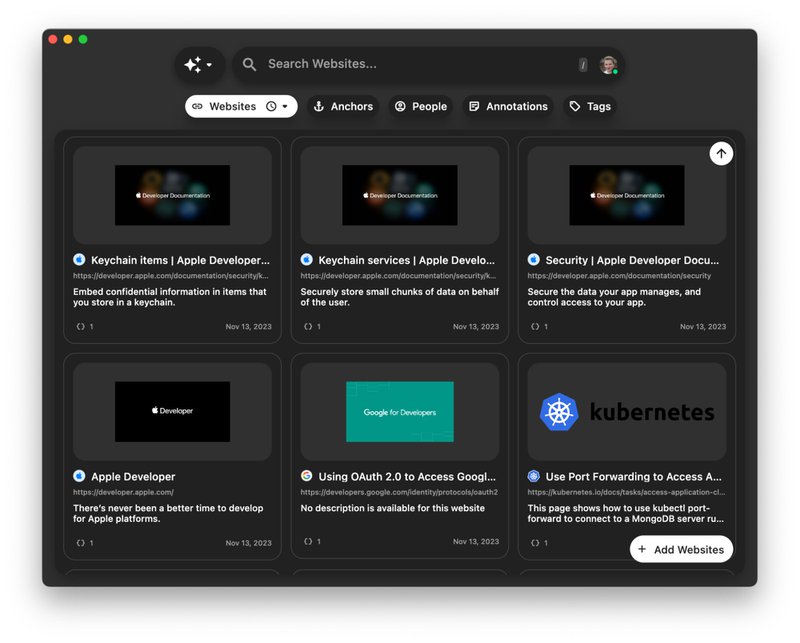Open the user profile avatar
The width and height of the screenshot is (800, 643).
[x=608, y=65]
